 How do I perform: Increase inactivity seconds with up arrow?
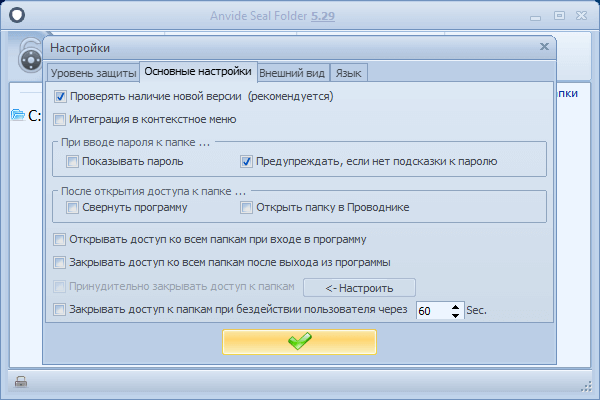pos(455,307)
